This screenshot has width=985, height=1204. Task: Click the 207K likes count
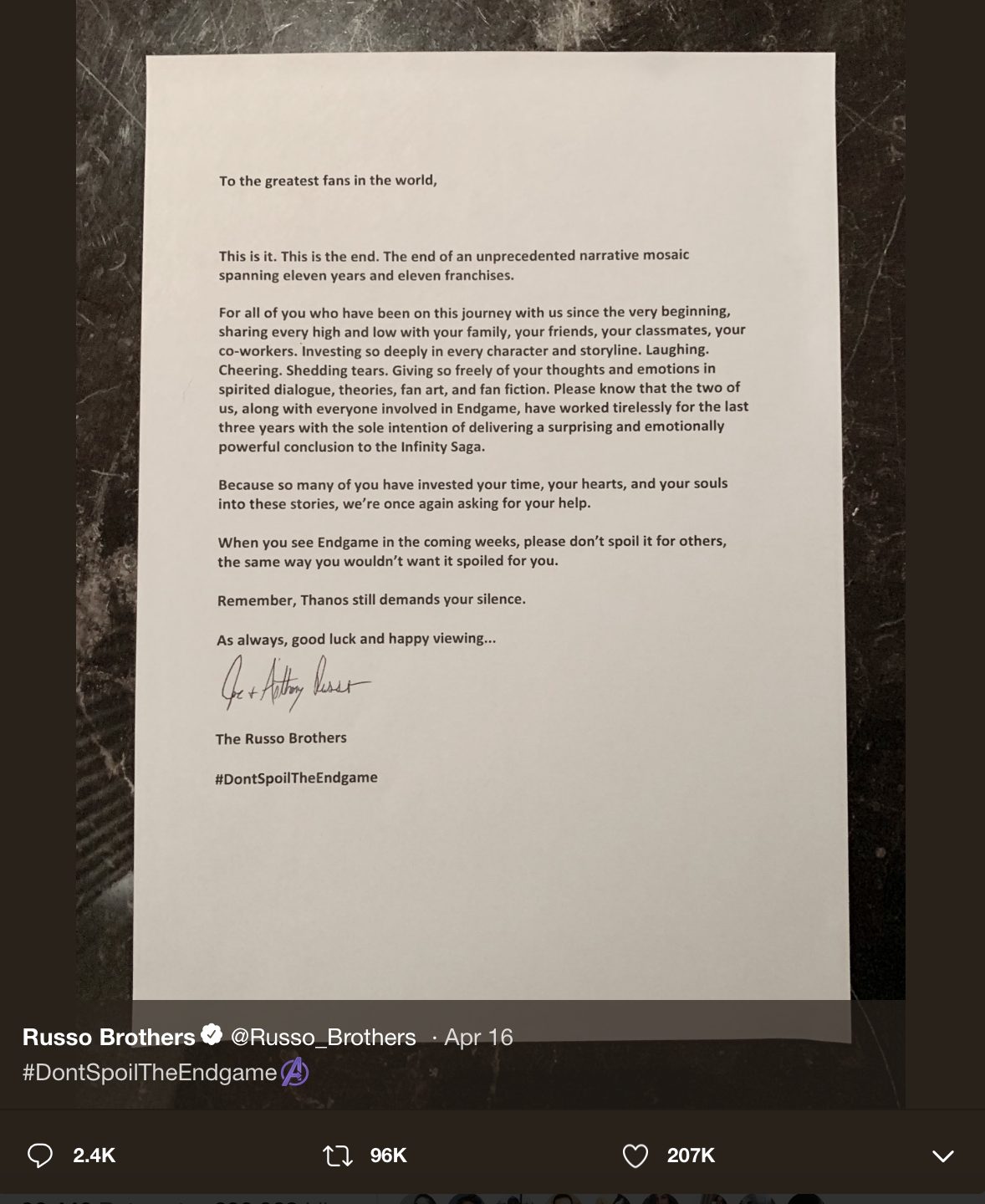pos(691,1156)
